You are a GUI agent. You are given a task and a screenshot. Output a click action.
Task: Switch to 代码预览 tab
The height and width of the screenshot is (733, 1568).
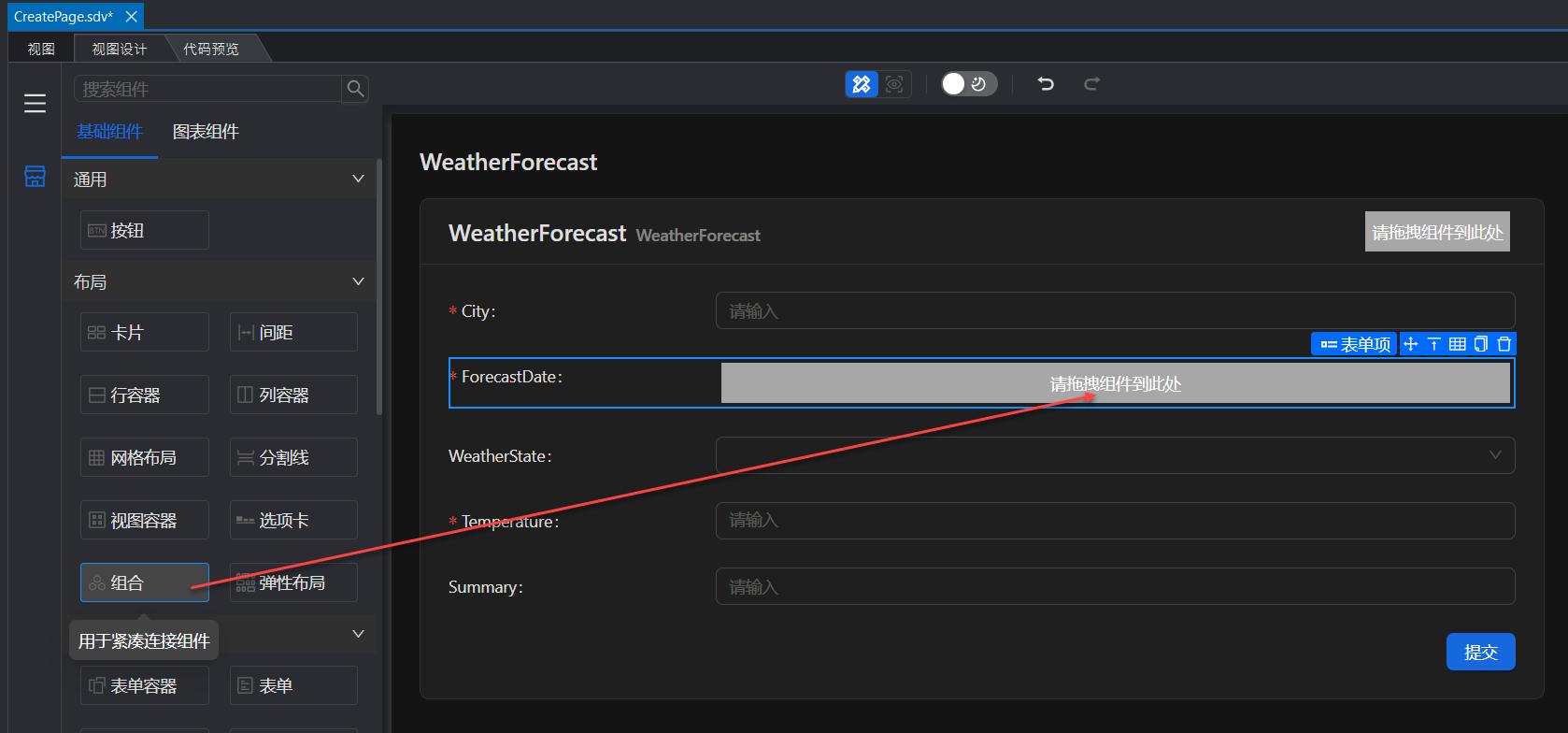211,49
